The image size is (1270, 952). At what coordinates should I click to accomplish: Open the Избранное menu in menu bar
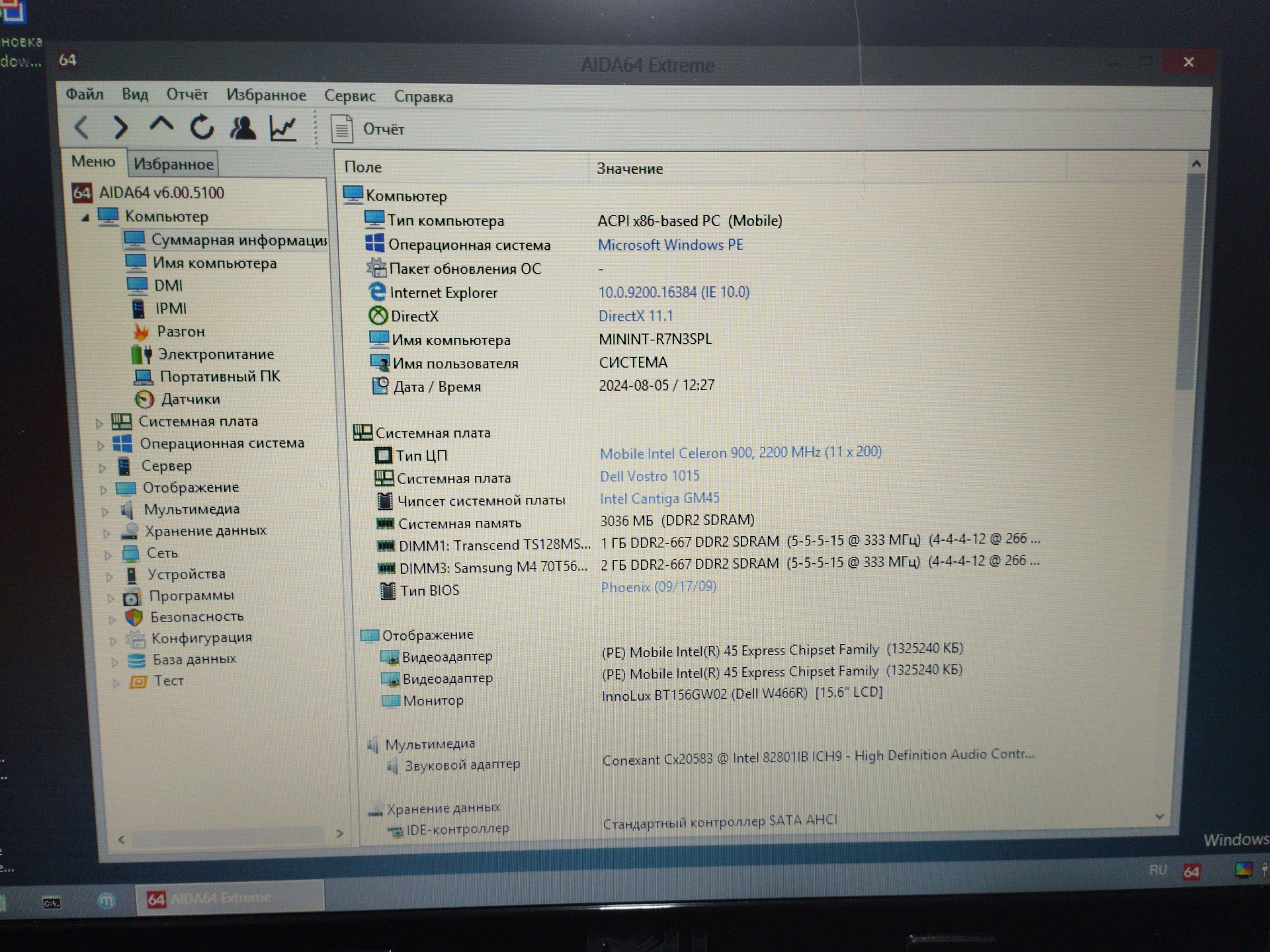click(267, 95)
